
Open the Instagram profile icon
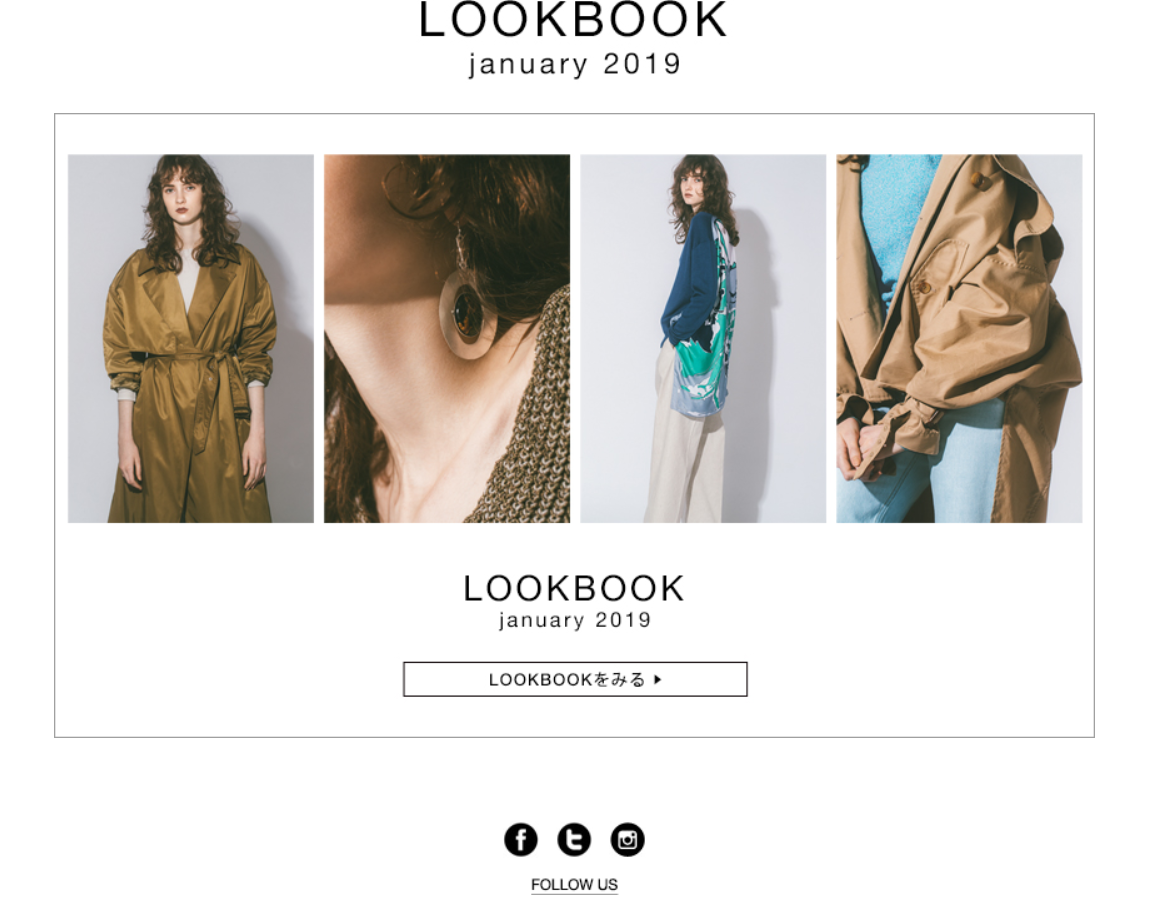[x=627, y=839]
